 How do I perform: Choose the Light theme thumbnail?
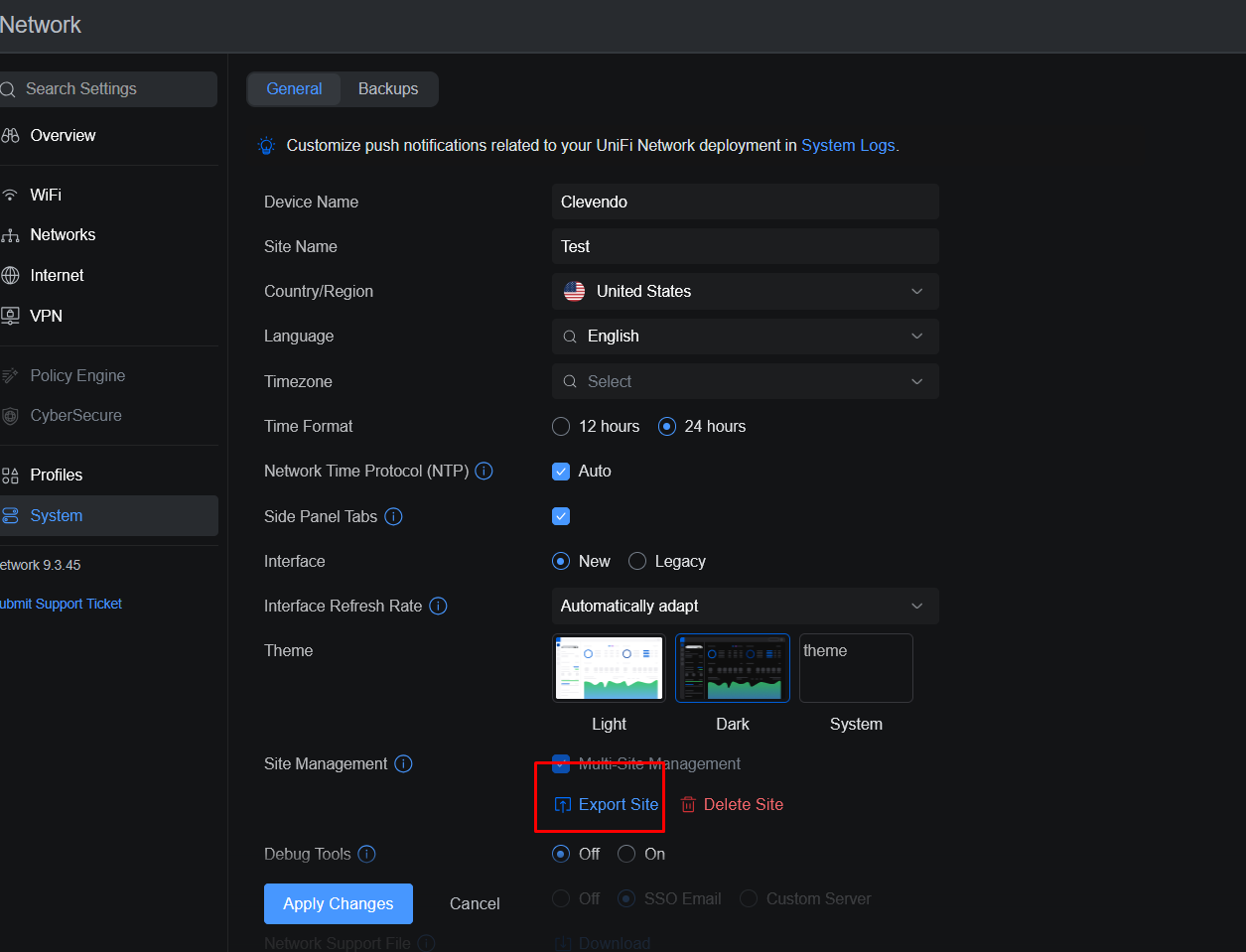609,668
